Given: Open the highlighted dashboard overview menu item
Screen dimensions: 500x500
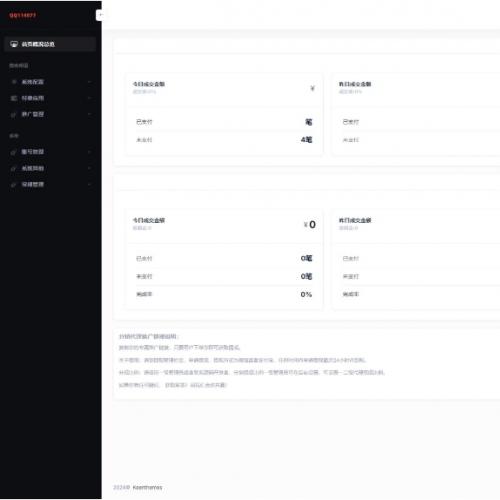Looking at the screenshot, I should [50, 44].
